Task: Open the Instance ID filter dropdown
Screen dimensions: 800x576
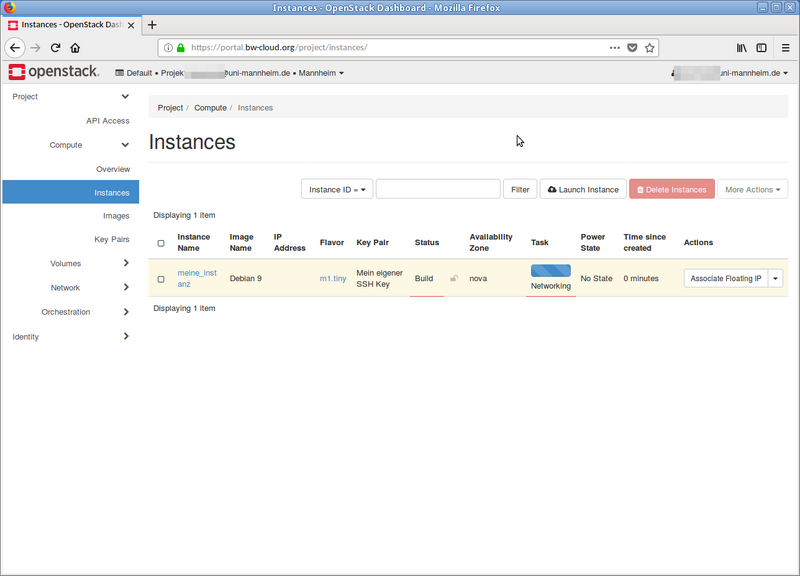Action: click(x=336, y=189)
